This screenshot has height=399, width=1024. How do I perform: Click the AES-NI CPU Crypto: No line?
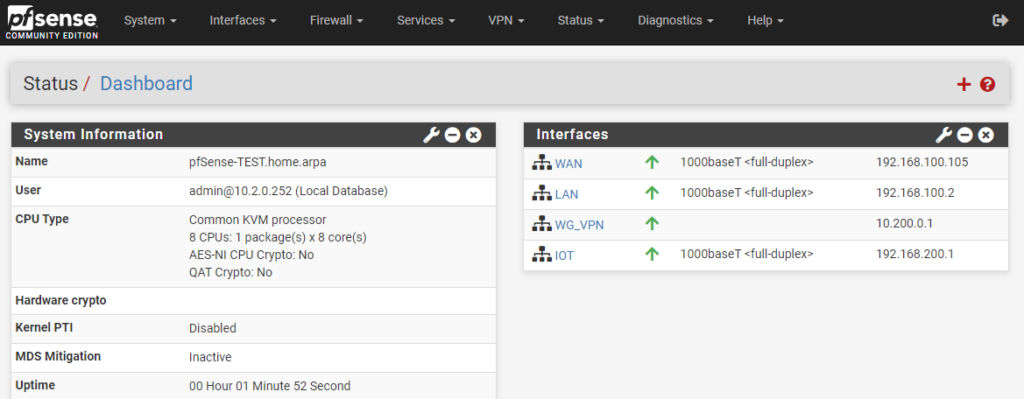click(251, 255)
